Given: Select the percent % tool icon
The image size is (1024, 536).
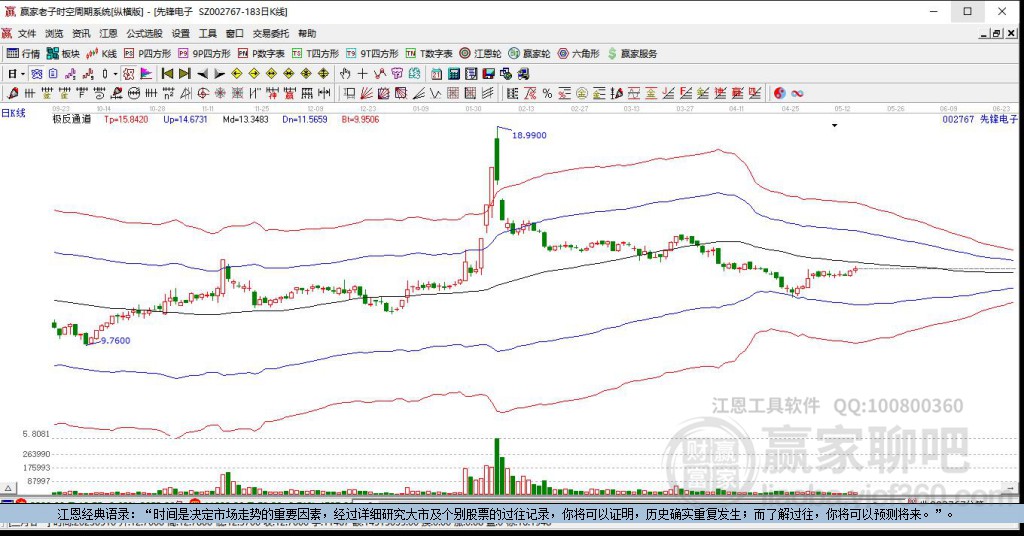Looking at the screenshot, I should pyautogui.click(x=547, y=93).
